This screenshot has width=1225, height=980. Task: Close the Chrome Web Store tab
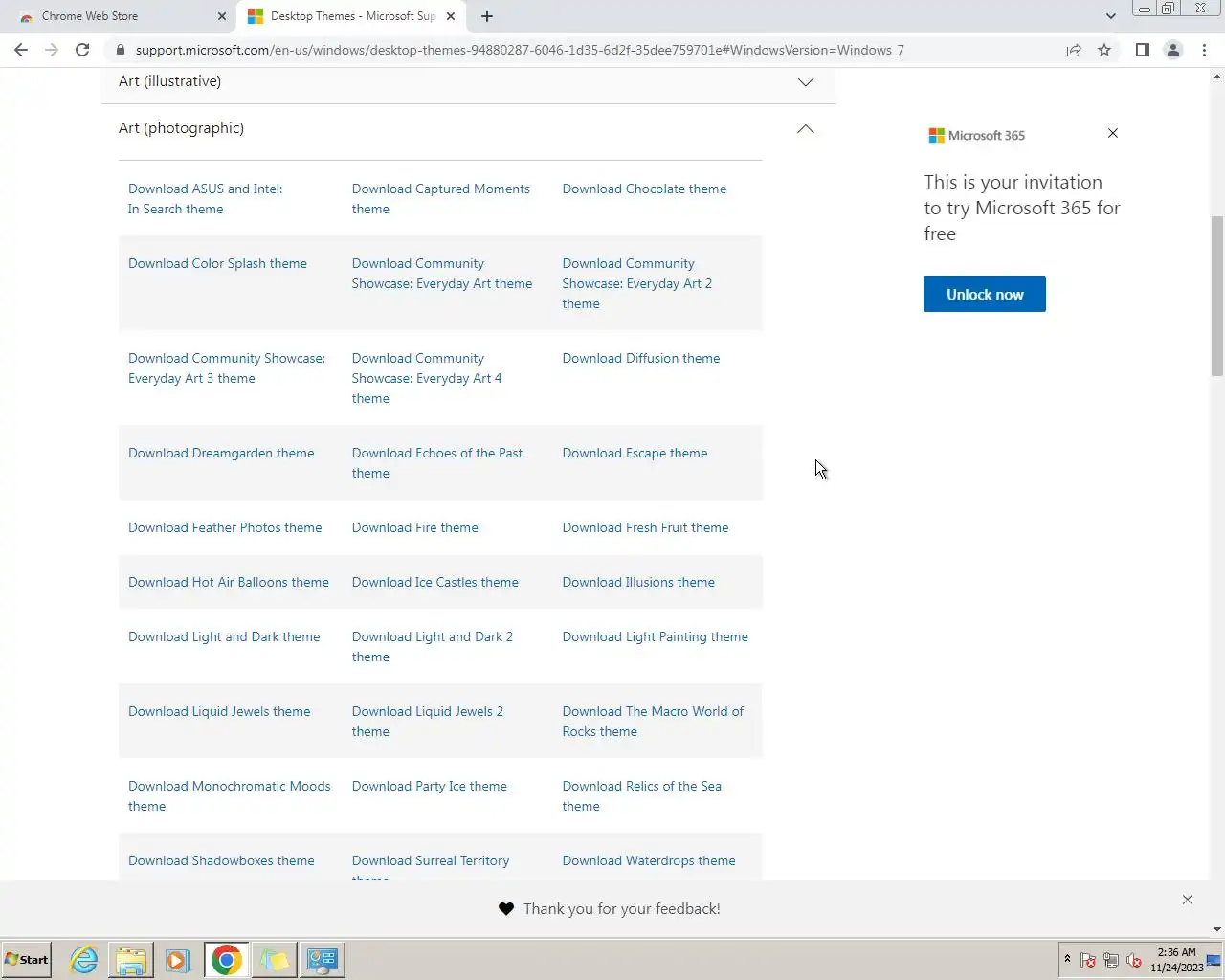222,16
